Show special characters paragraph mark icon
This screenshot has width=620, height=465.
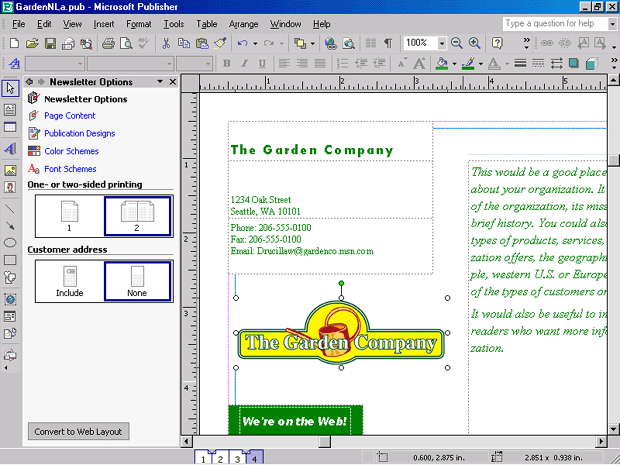[388, 43]
